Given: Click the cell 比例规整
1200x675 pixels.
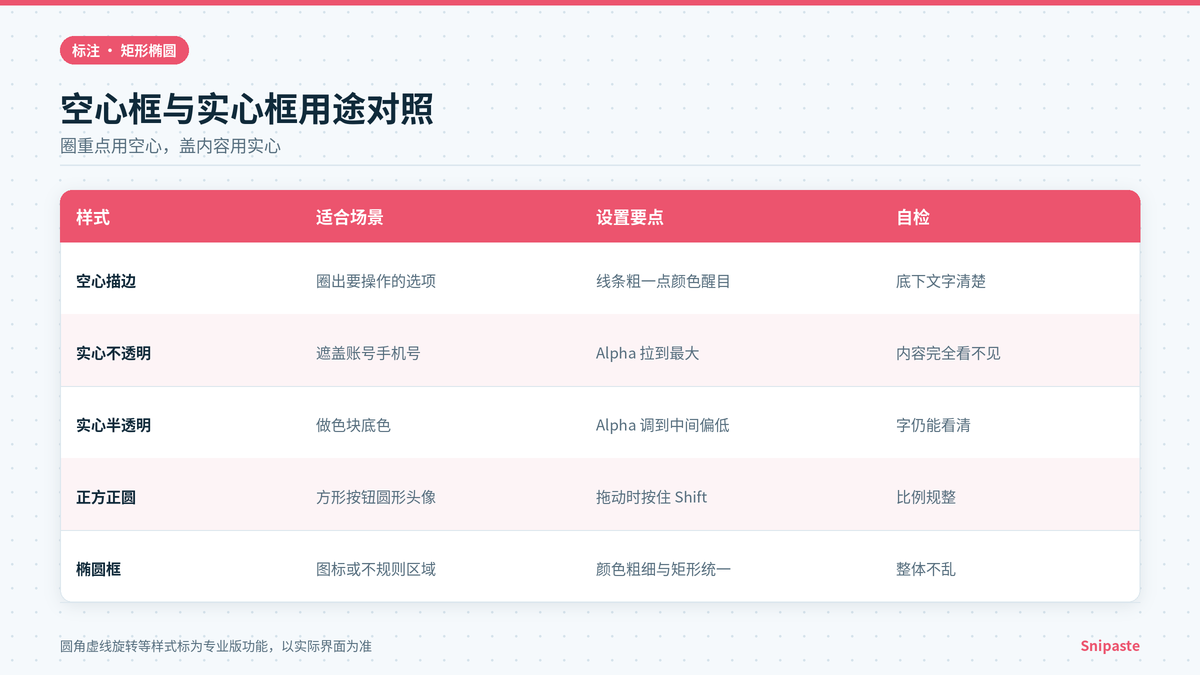Looking at the screenshot, I should (x=926, y=497).
